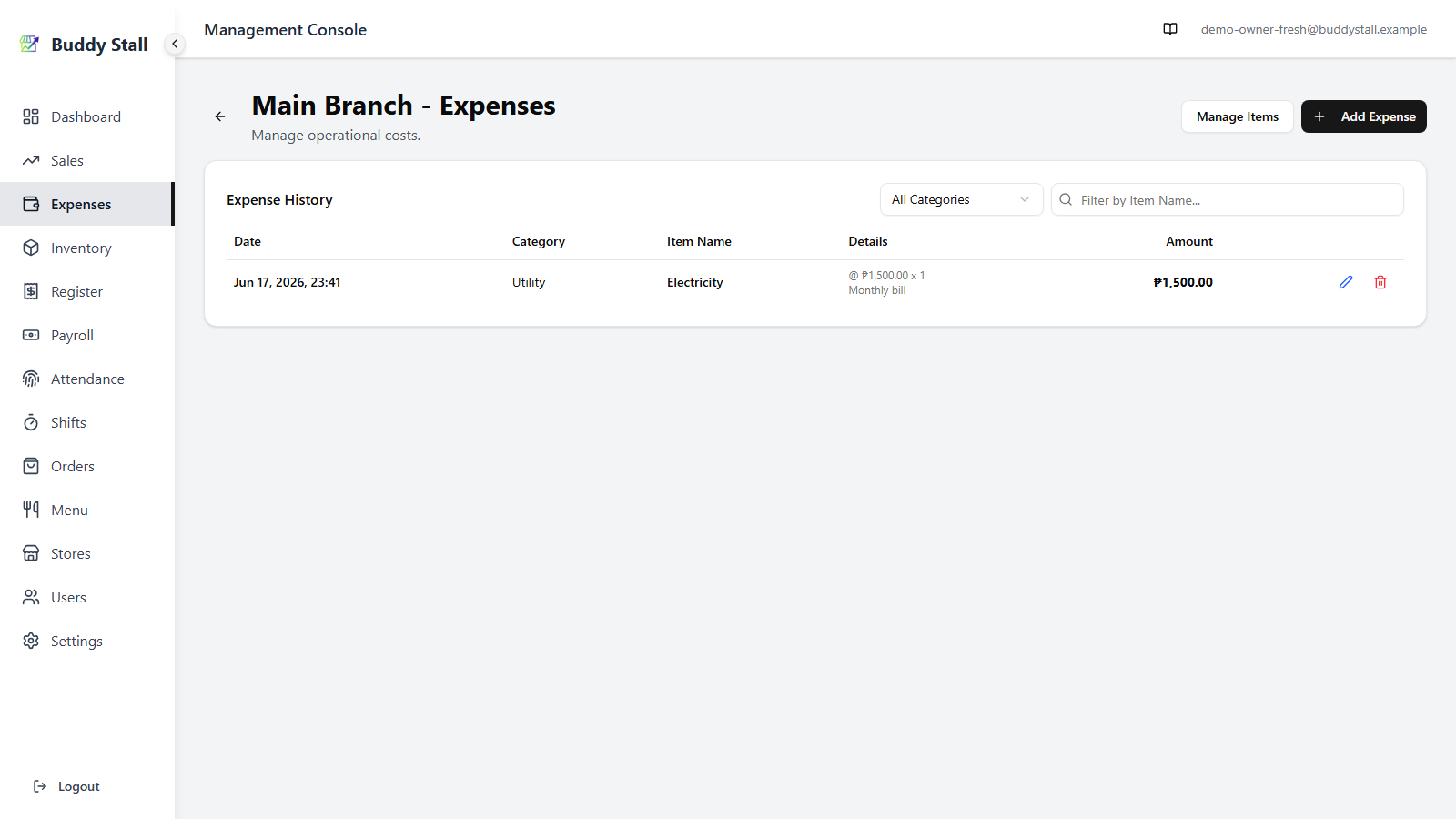Click the Management Console header text
1456x819 pixels.
(285, 29)
